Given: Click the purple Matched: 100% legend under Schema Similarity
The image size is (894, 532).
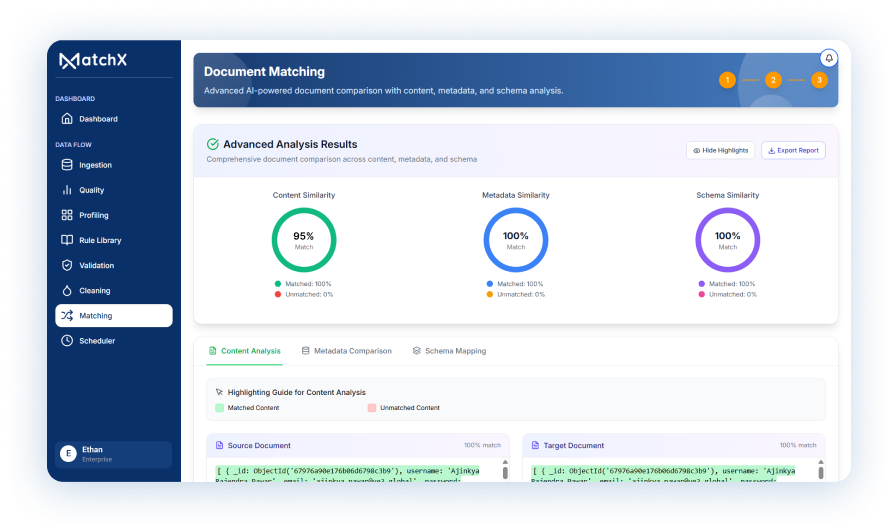Looking at the screenshot, I should pyautogui.click(x=727, y=283).
